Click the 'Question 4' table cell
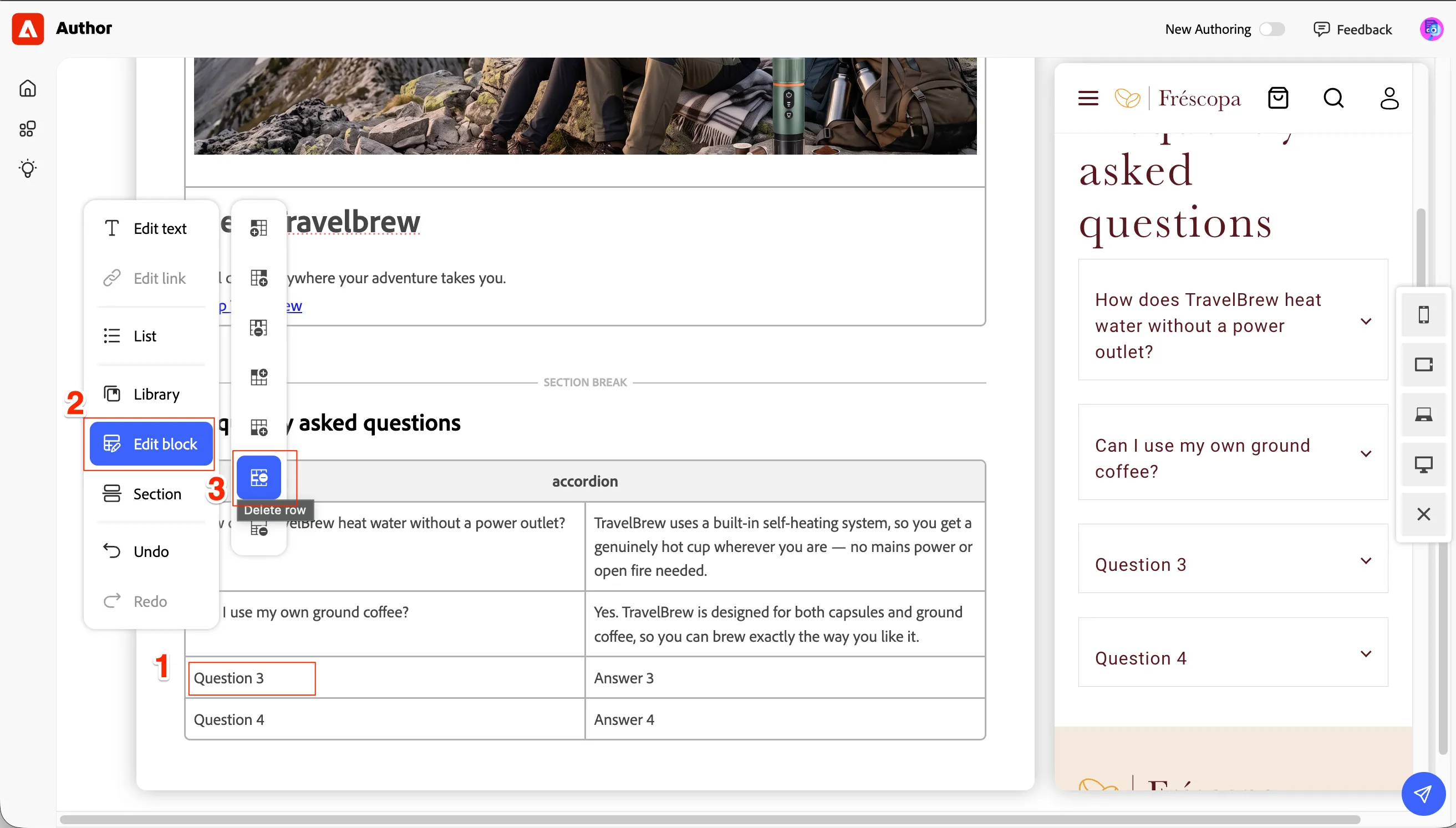1456x828 pixels. click(x=385, y=720)
